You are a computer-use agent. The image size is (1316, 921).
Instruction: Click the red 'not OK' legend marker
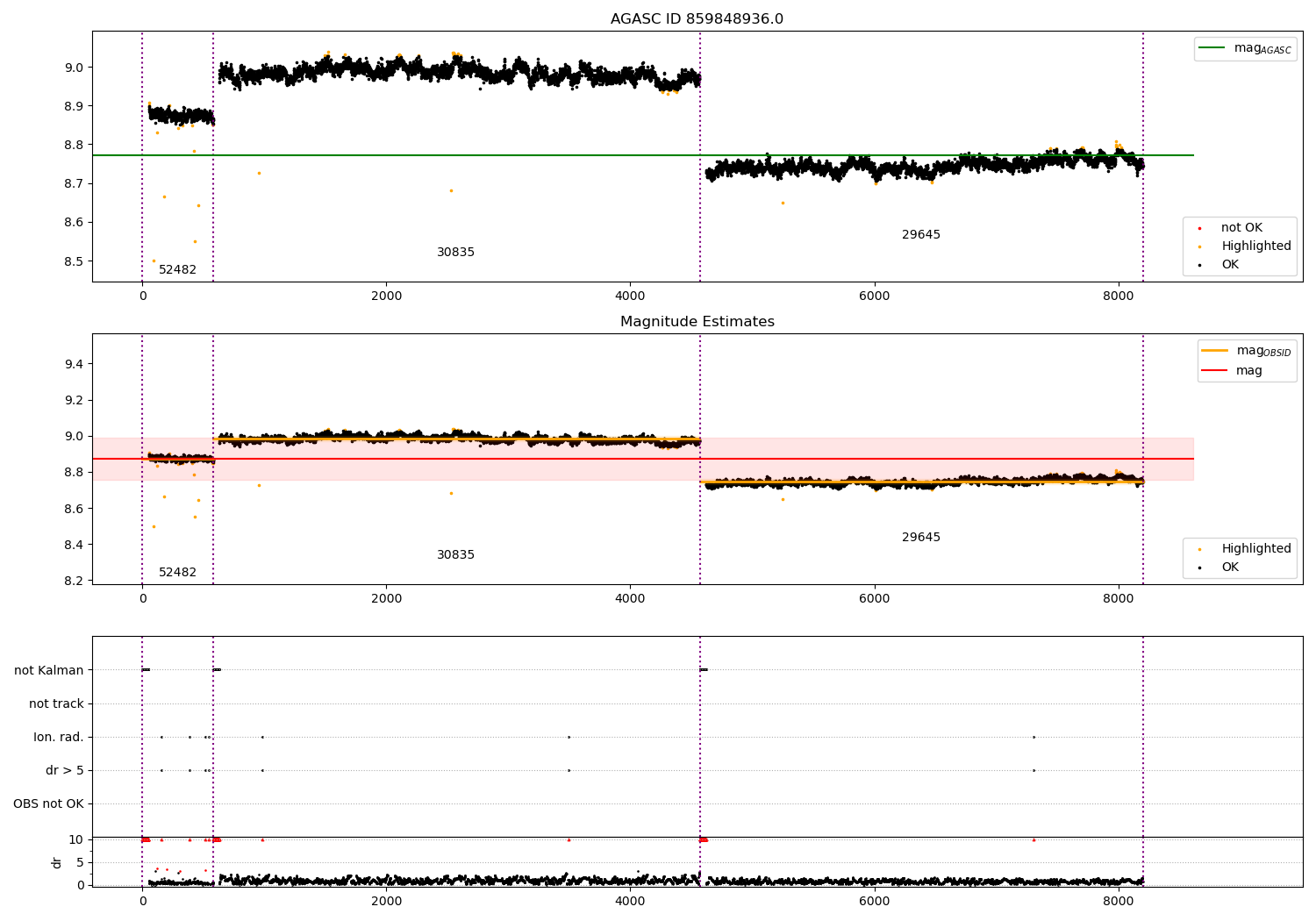pyautogui.click(x=1200, y=228)
